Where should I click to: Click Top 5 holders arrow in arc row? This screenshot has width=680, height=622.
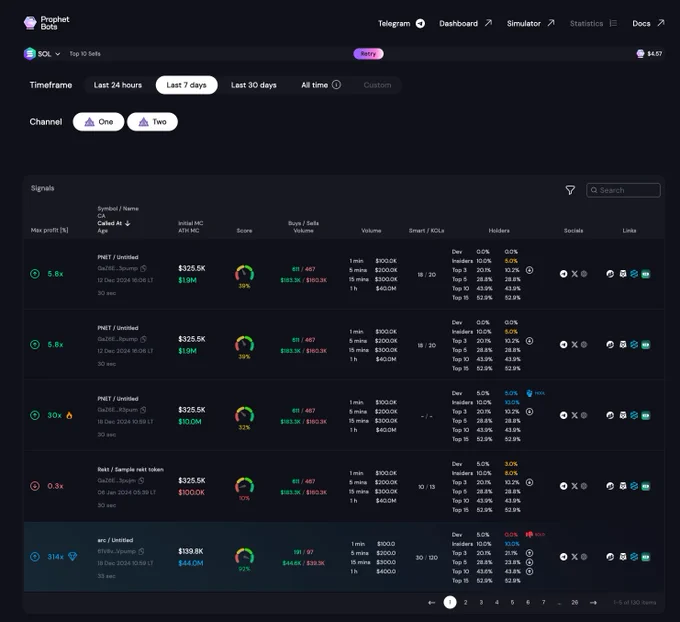pos(530,562)
